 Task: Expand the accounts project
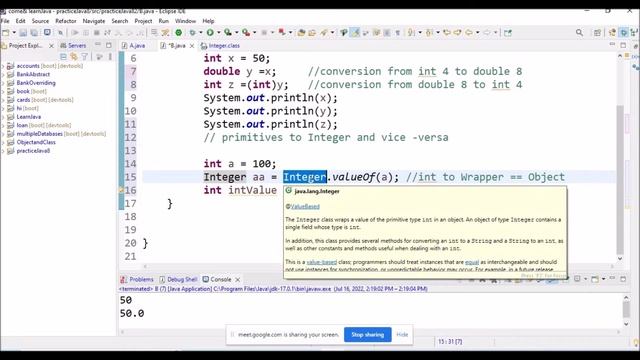click(3, 66)
